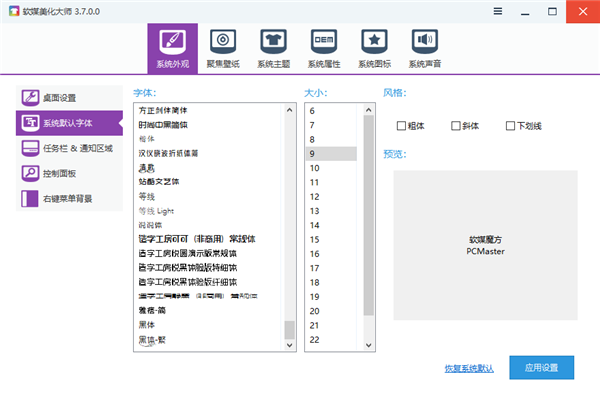Viewport: 600px width, 395px height.
Task: Select font 雅痞-简
Action: click(152, 310)
